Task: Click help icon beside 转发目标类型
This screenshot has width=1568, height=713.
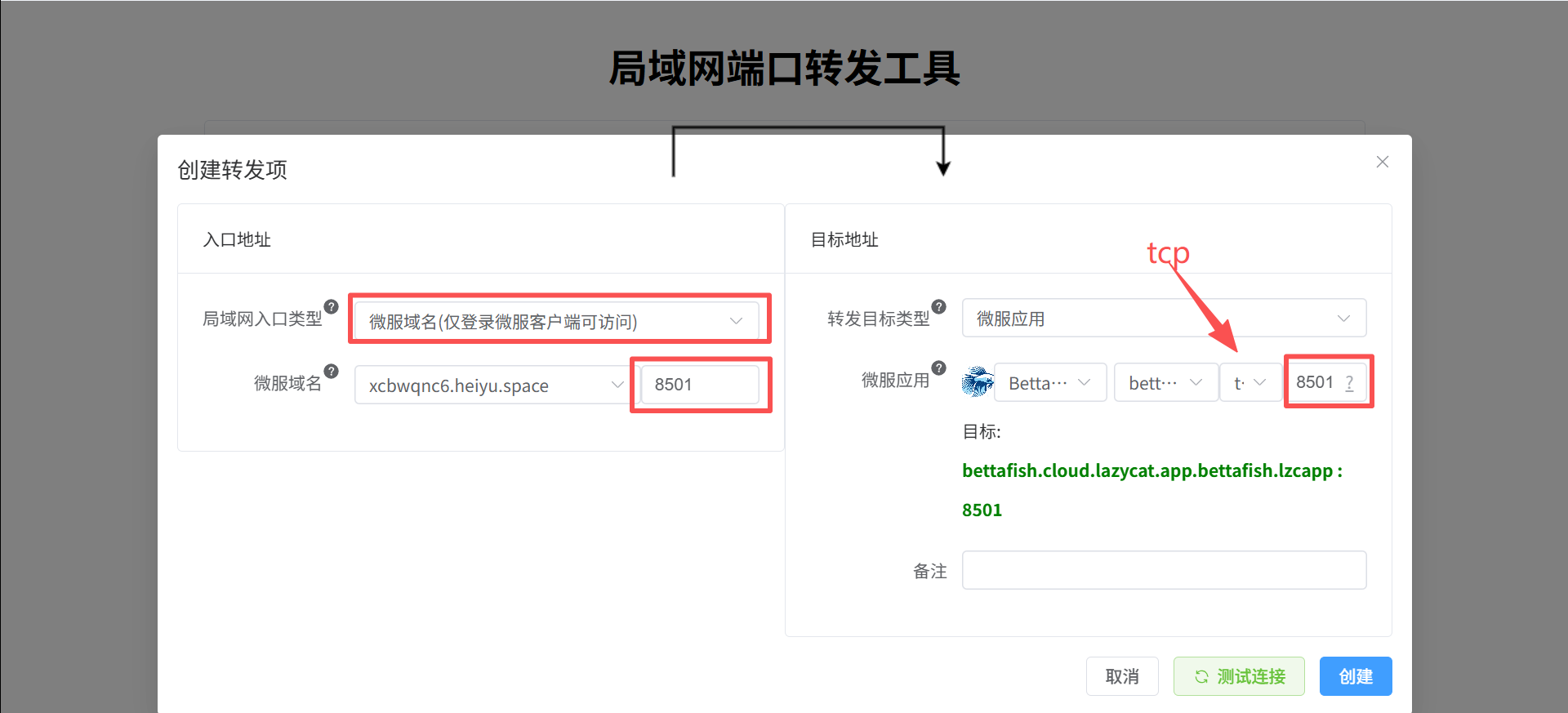Action: click(939, 307)
